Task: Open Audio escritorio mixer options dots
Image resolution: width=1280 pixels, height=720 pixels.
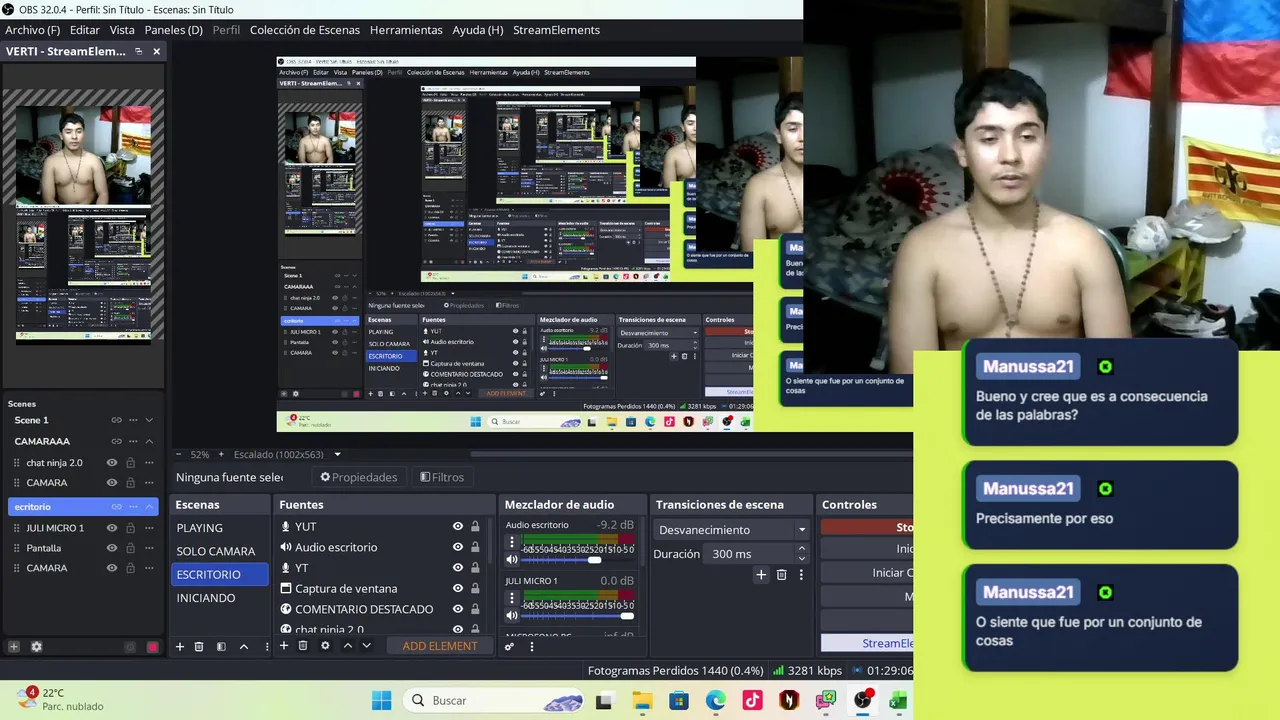Action: [512, 542]
